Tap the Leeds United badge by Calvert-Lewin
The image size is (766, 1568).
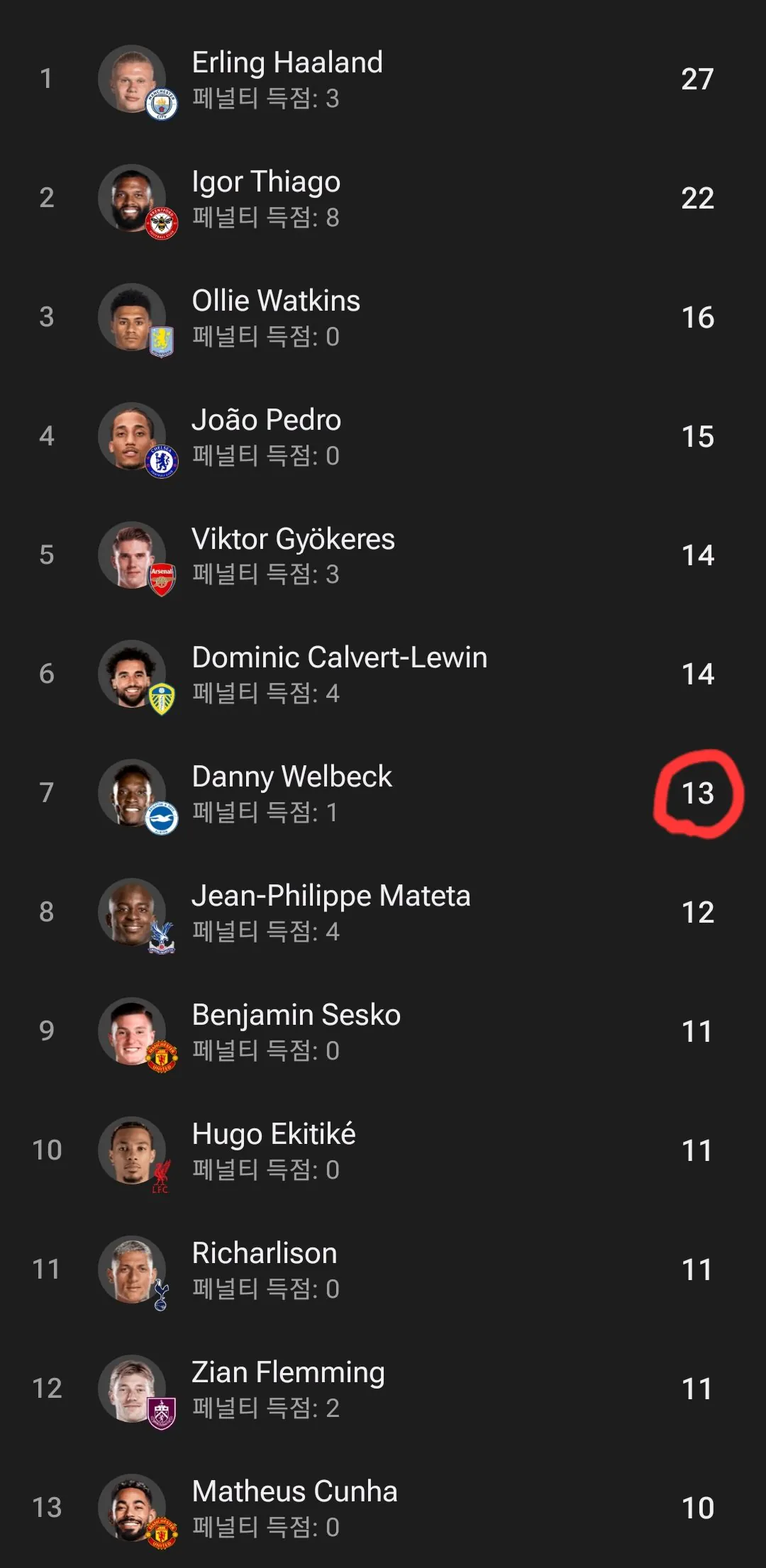coord(161,699)
